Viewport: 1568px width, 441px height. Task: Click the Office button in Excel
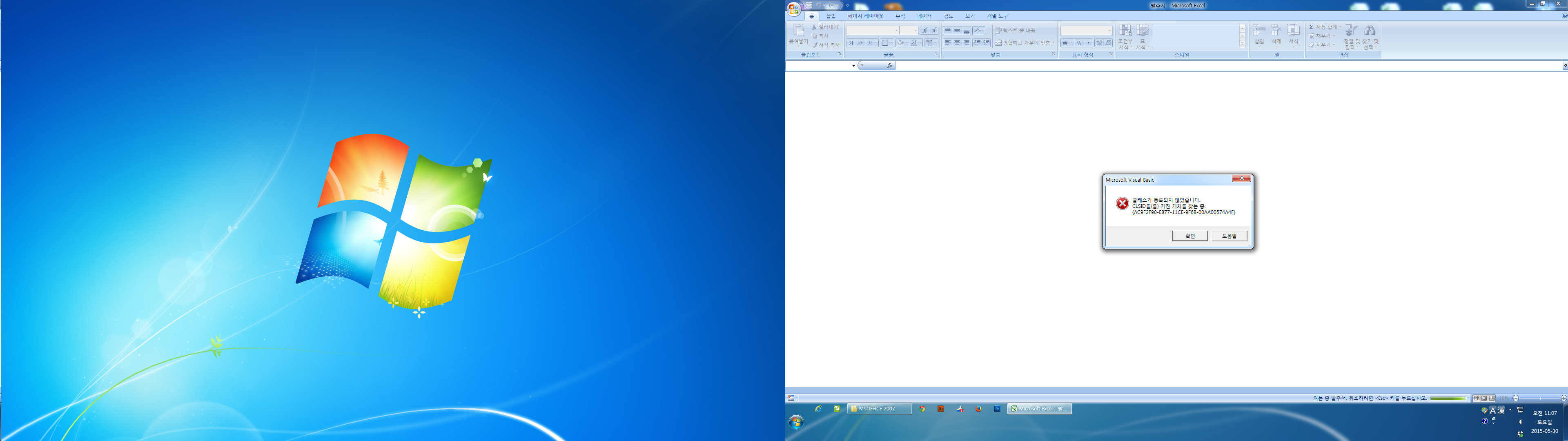(794, 9)
